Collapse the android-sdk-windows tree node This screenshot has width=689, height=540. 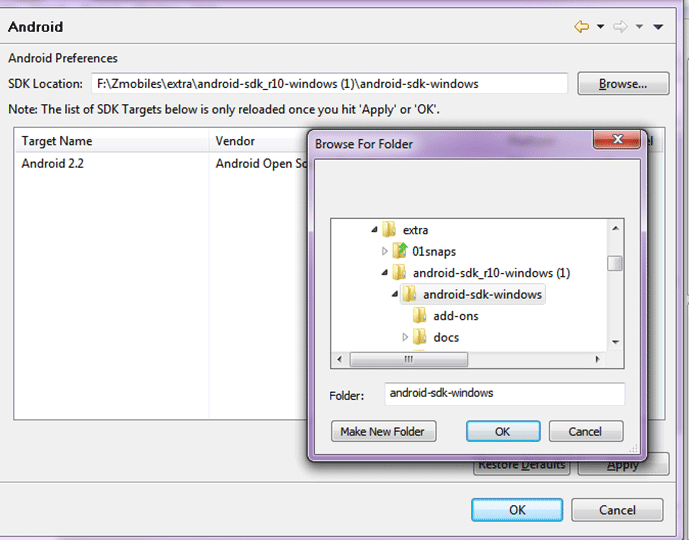[x=395, y=294]
